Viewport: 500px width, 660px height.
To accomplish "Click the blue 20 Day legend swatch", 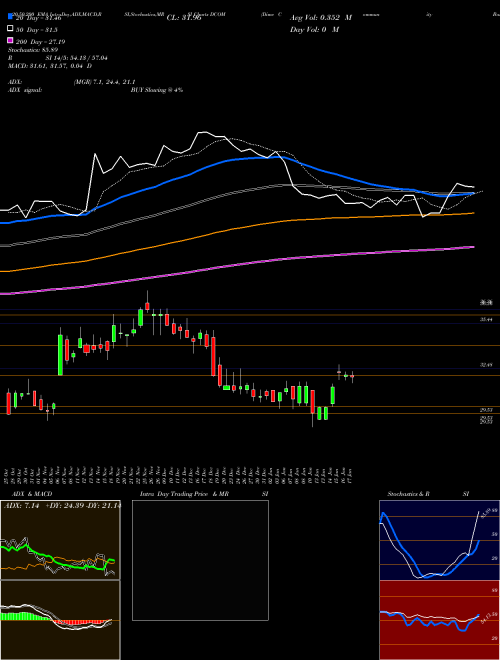I will tap(11, 16).
